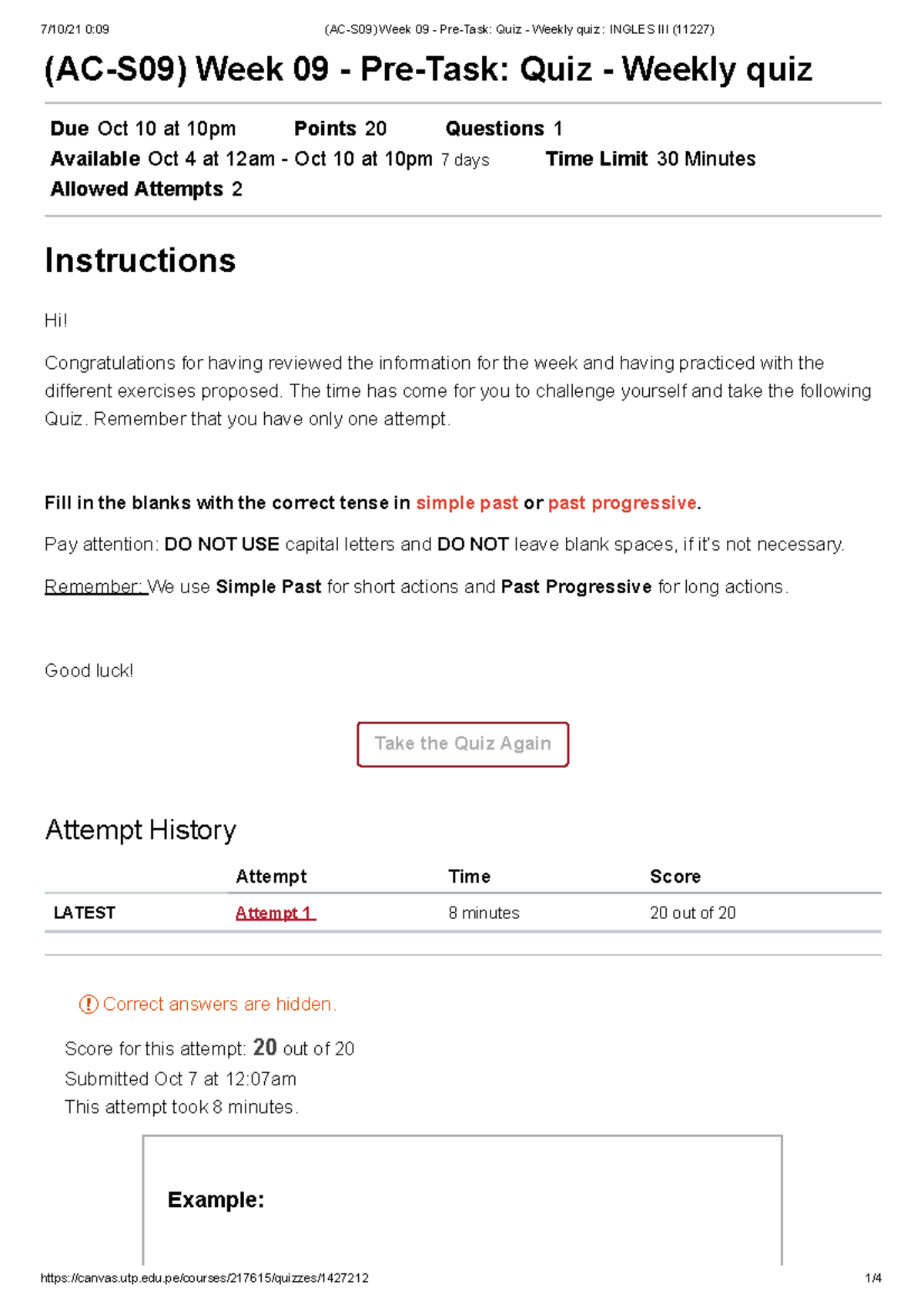Click the LATEST row label

(84, 913)
